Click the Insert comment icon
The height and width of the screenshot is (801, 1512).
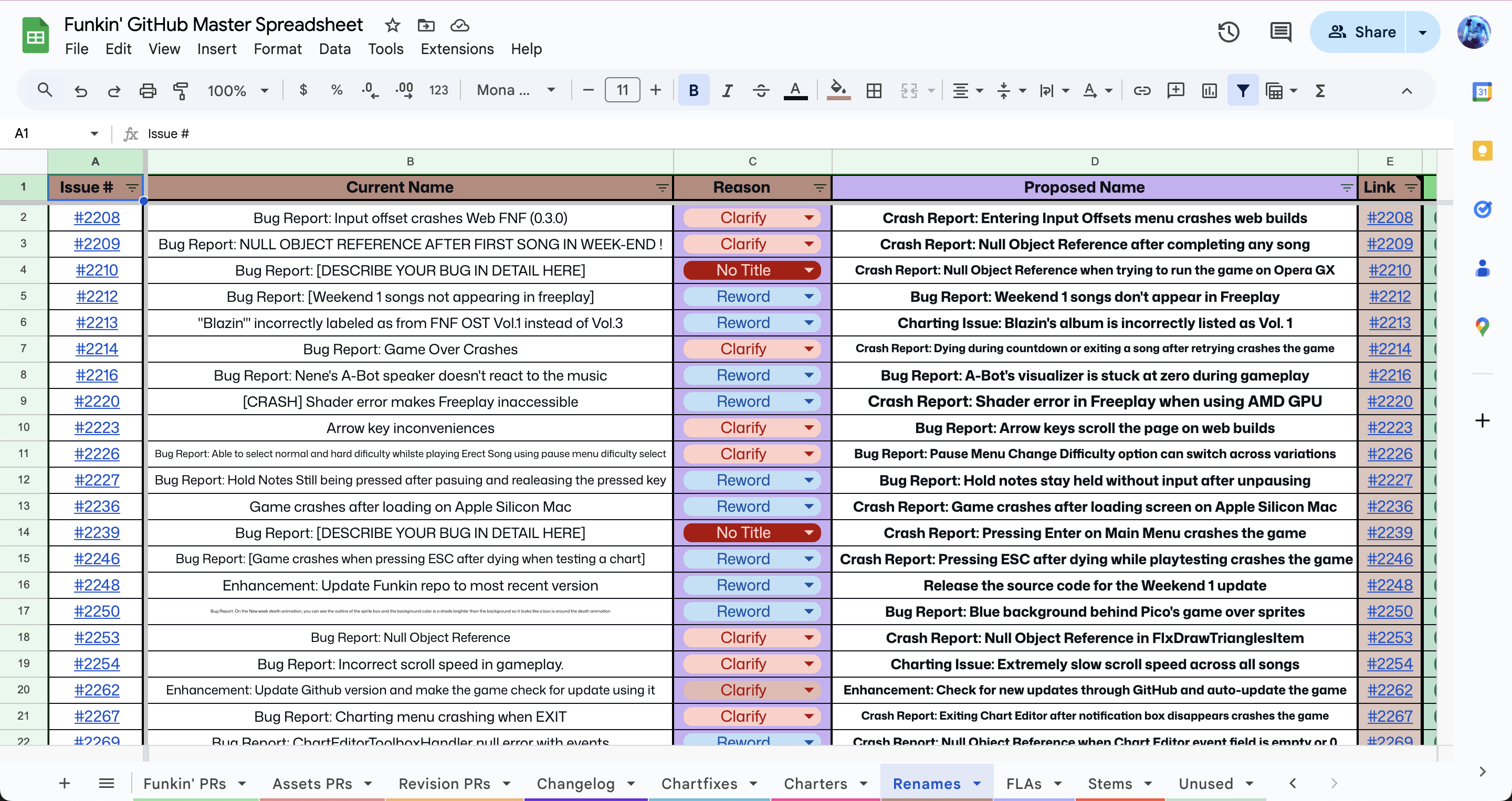[1175, 90]
